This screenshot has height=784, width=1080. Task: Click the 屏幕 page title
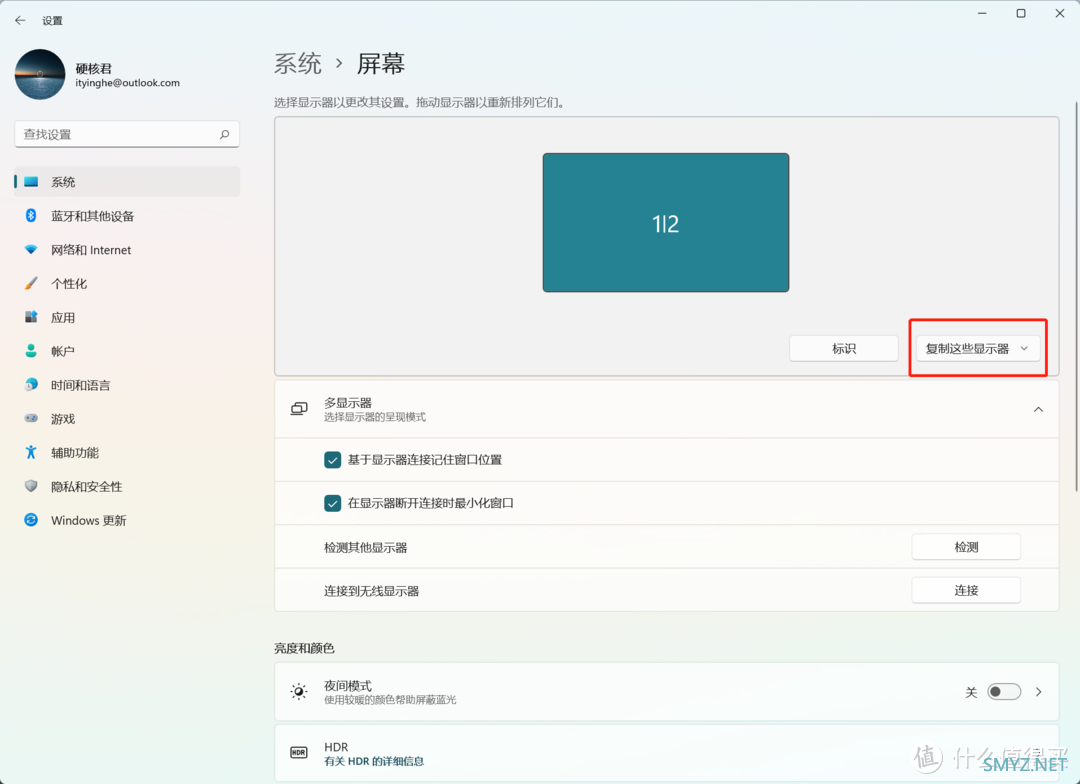pyautogui.click(x=380, y=63)
